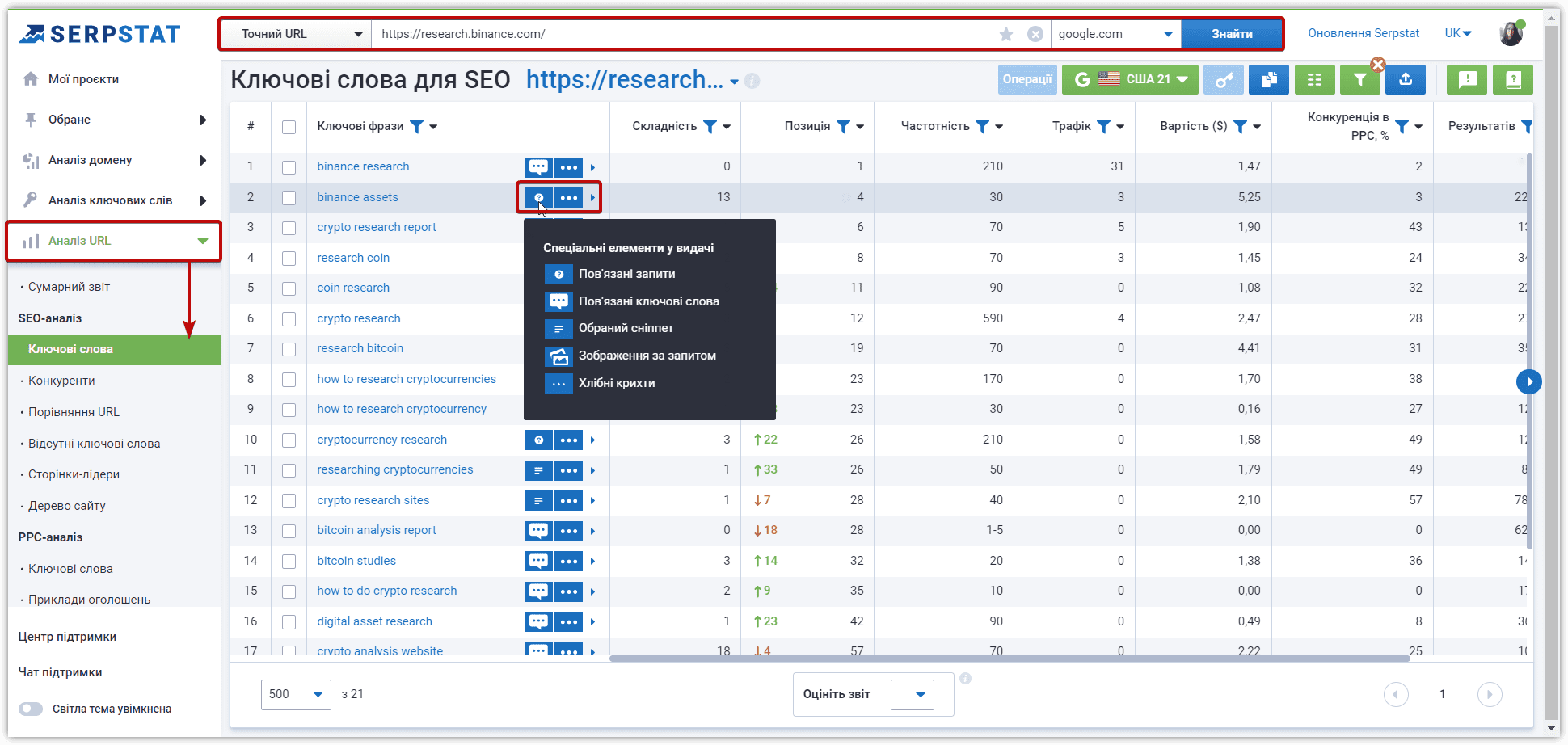Viewport: 1568px width, 745px height.
Task: Open the help question mark icon
Action: click(1513, 79)
